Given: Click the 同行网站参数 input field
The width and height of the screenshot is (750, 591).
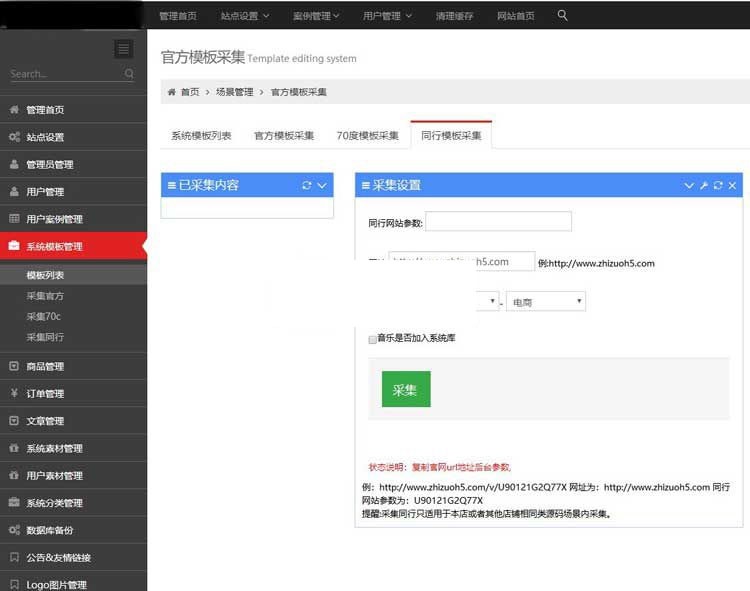Looking at the screenshot, I should pyautogui.click(x=498, y=222).
